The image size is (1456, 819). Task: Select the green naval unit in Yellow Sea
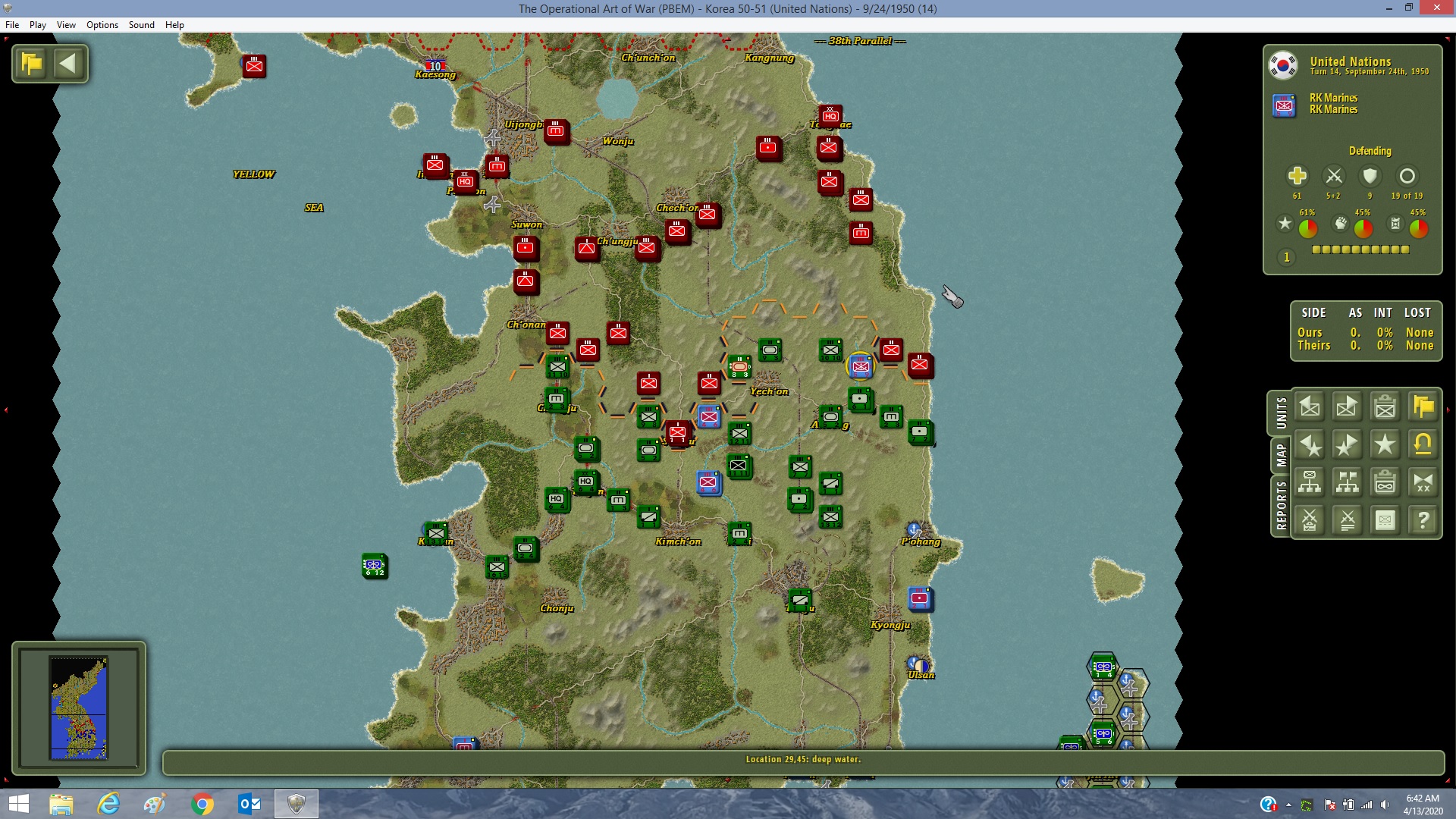[375, 566]
